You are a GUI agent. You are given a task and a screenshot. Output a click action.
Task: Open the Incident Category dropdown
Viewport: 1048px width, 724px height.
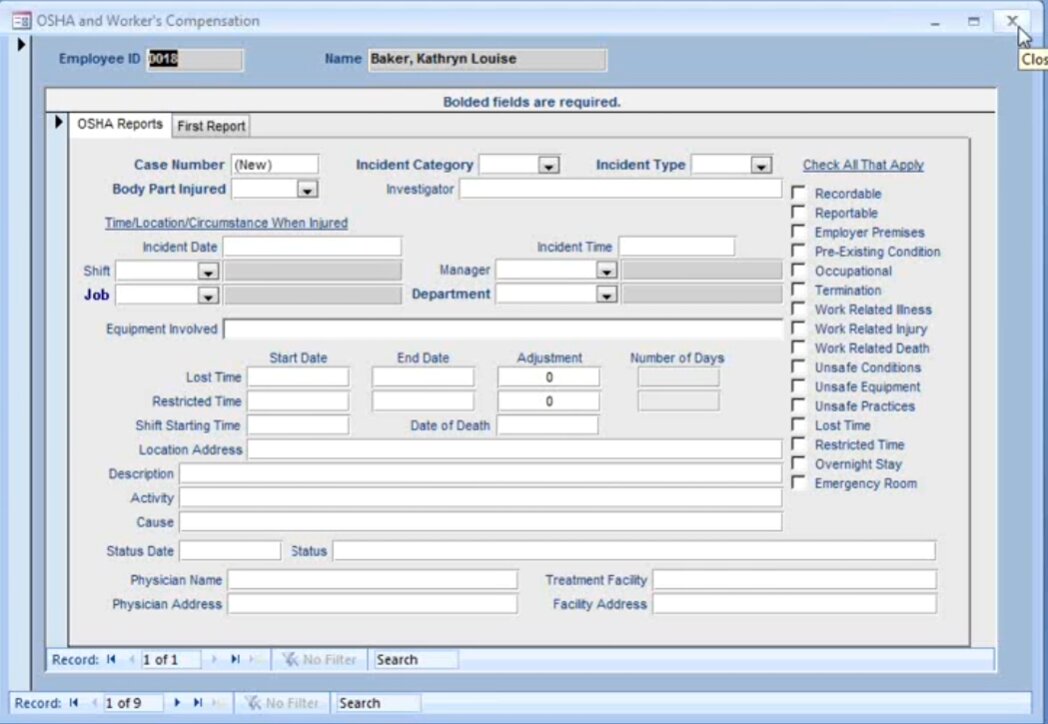click(548, 166)
